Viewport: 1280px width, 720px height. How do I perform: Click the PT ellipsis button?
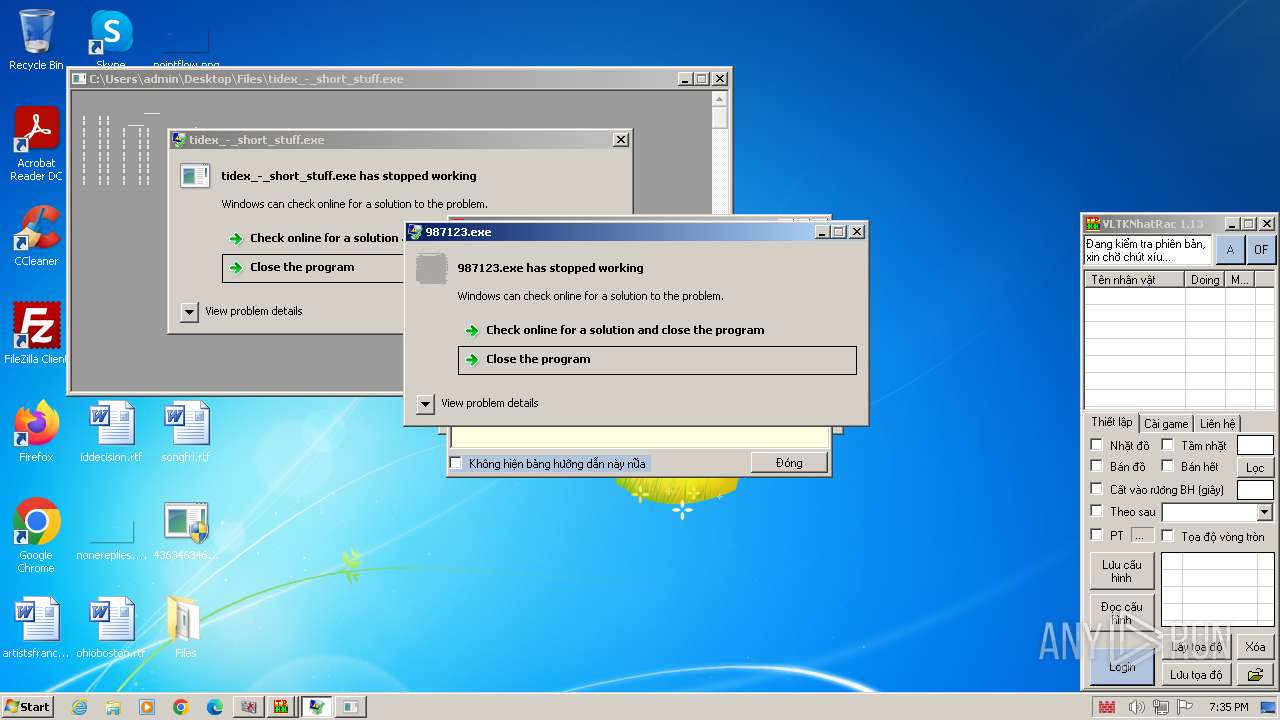1142,535
